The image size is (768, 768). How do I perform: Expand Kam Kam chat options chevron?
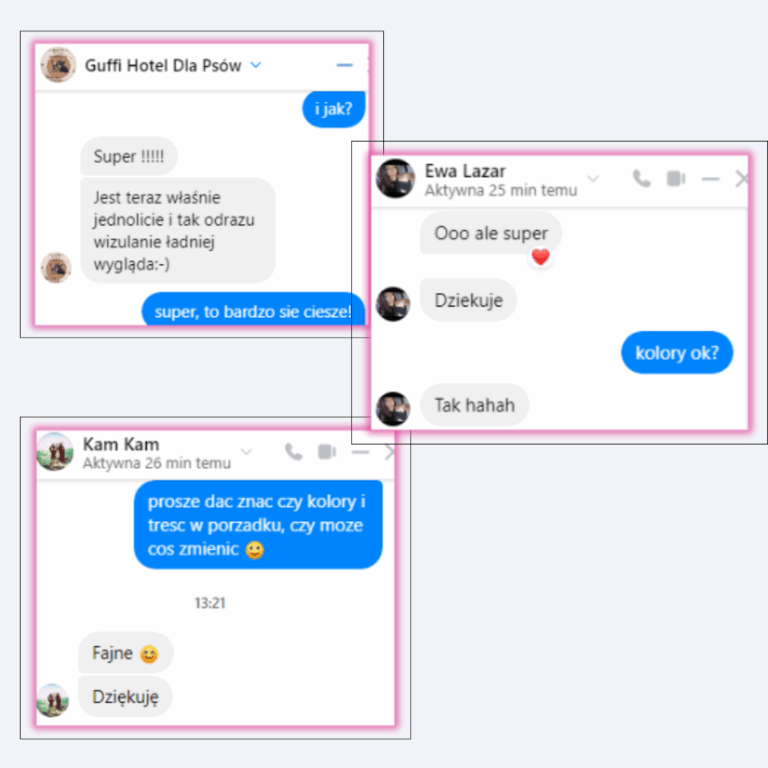pos(246,452)
